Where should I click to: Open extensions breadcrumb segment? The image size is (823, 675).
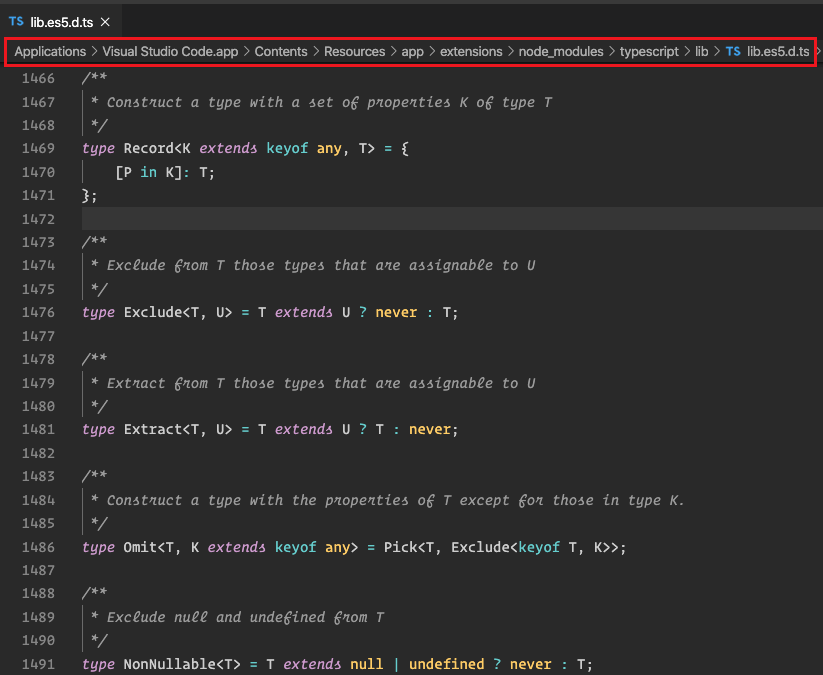(x=471, y=51)
